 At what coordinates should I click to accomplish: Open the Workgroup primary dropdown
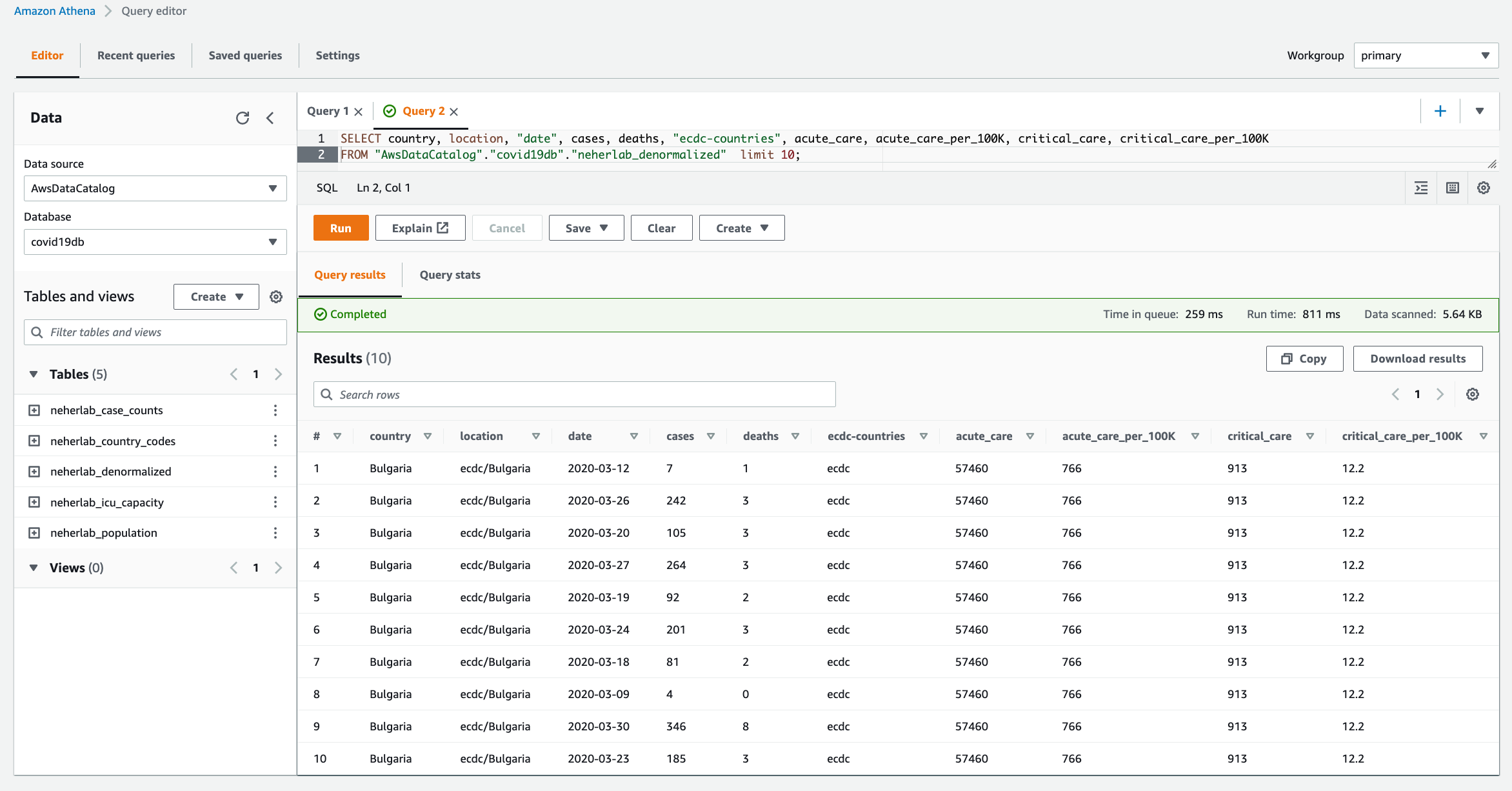click(x=1426, y=55)
